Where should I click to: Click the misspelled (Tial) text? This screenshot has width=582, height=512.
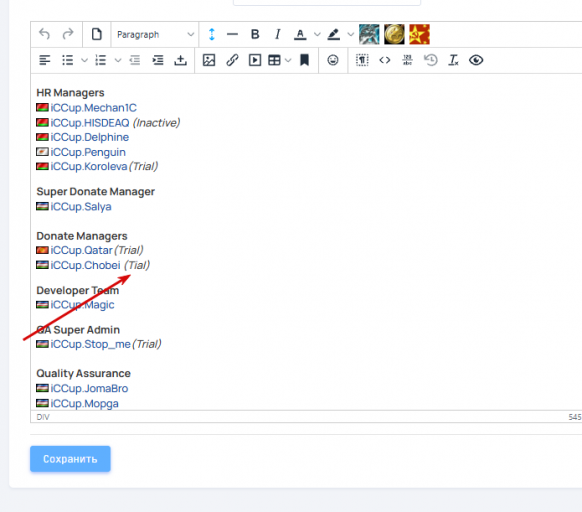[137, 265]
